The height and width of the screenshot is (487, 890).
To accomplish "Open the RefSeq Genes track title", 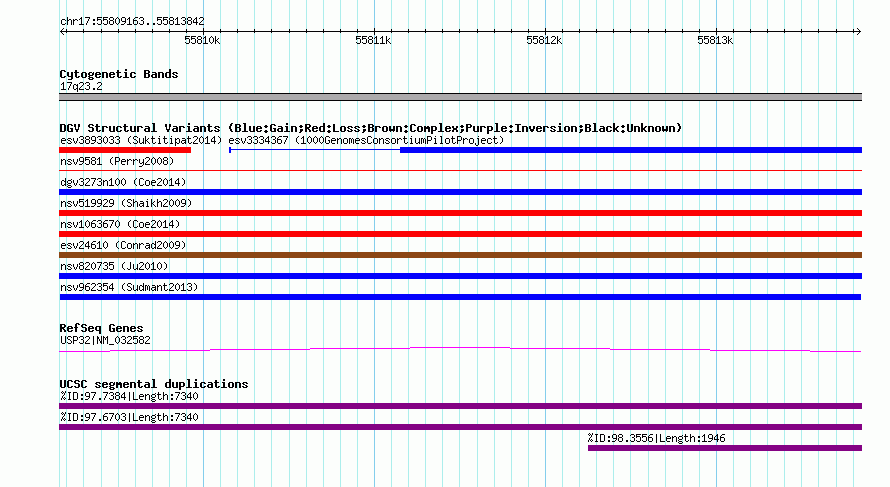I will pos(101,328).
